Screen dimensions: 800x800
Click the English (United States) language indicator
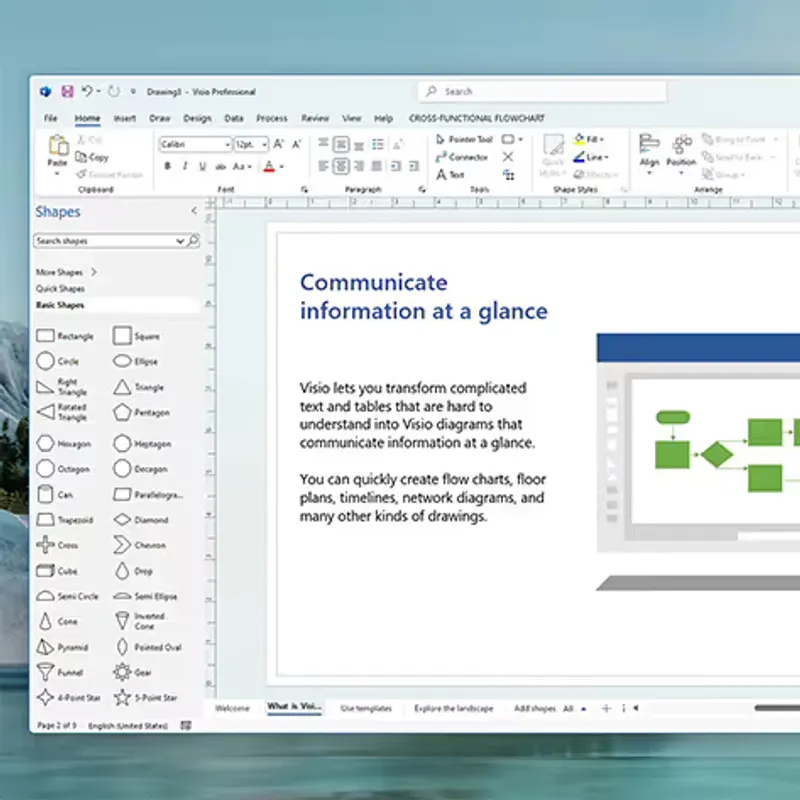(128, 726)
